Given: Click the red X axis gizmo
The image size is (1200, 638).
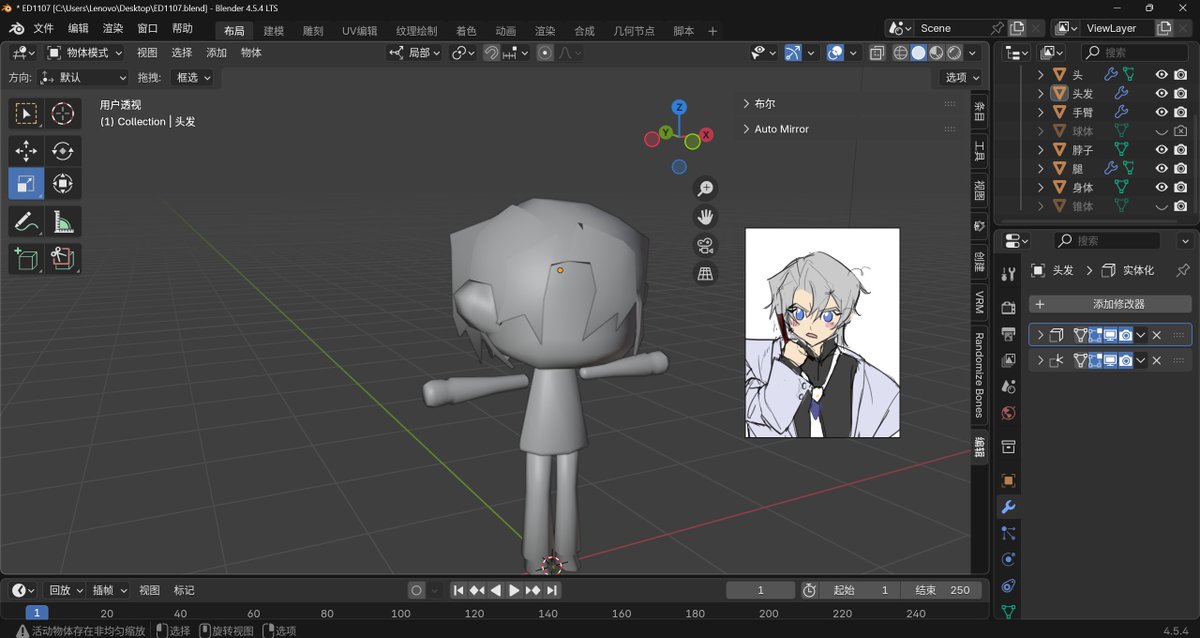Looking at the screenshot, I should click(x=706, y=134).
